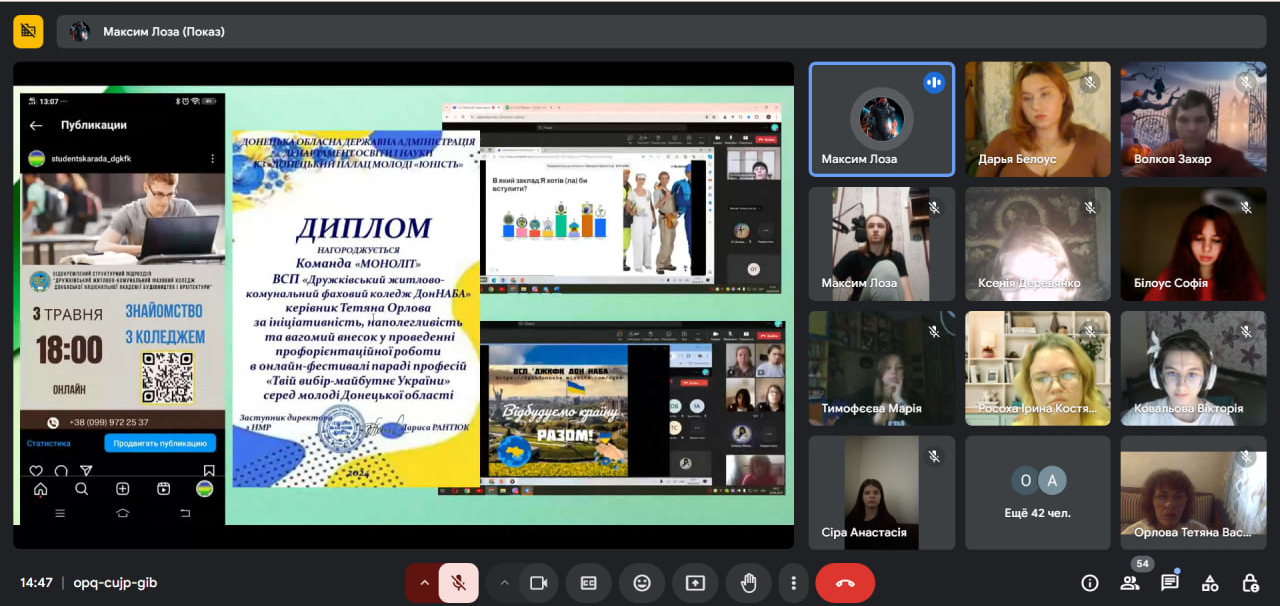The width and height of the screenshot is (1280, 606).
Task: Raise hand using the hand button
Action: [748, 583]
